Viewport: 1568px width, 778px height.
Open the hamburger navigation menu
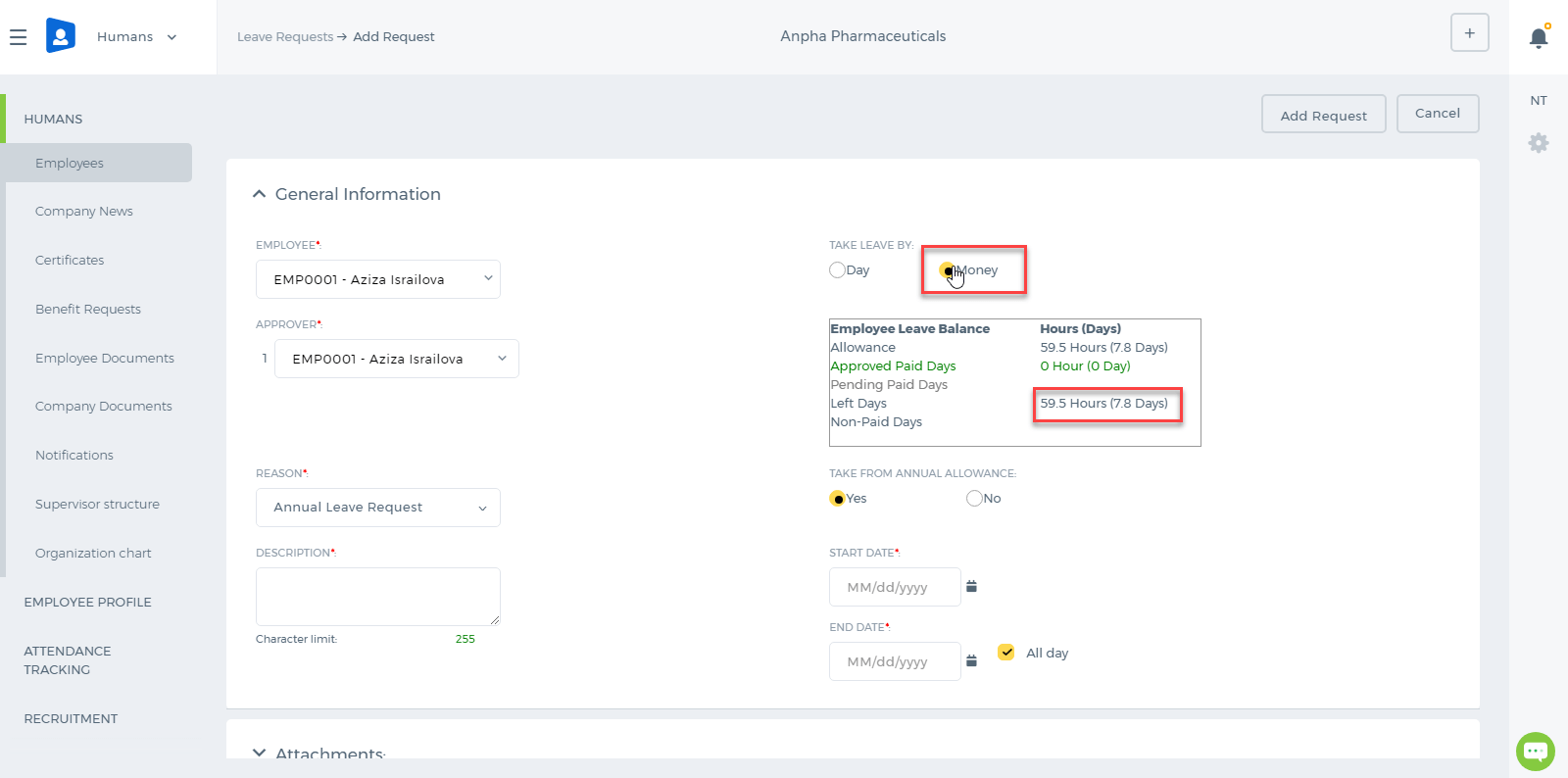click(x=18, y=37)
